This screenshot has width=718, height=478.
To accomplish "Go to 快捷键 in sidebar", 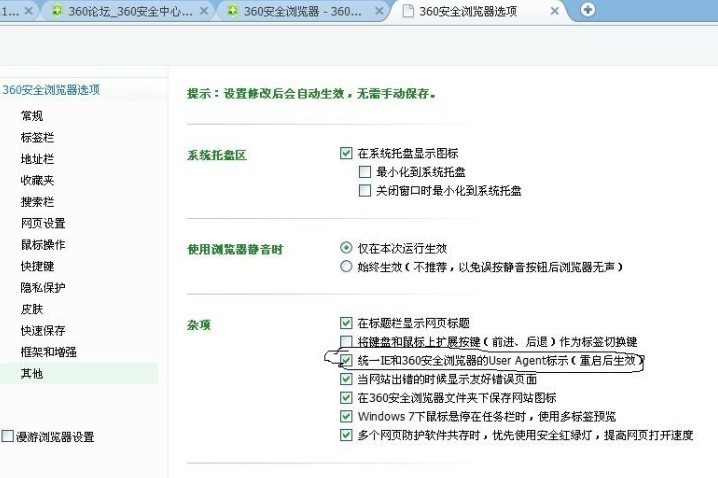I will click(37, 266).
